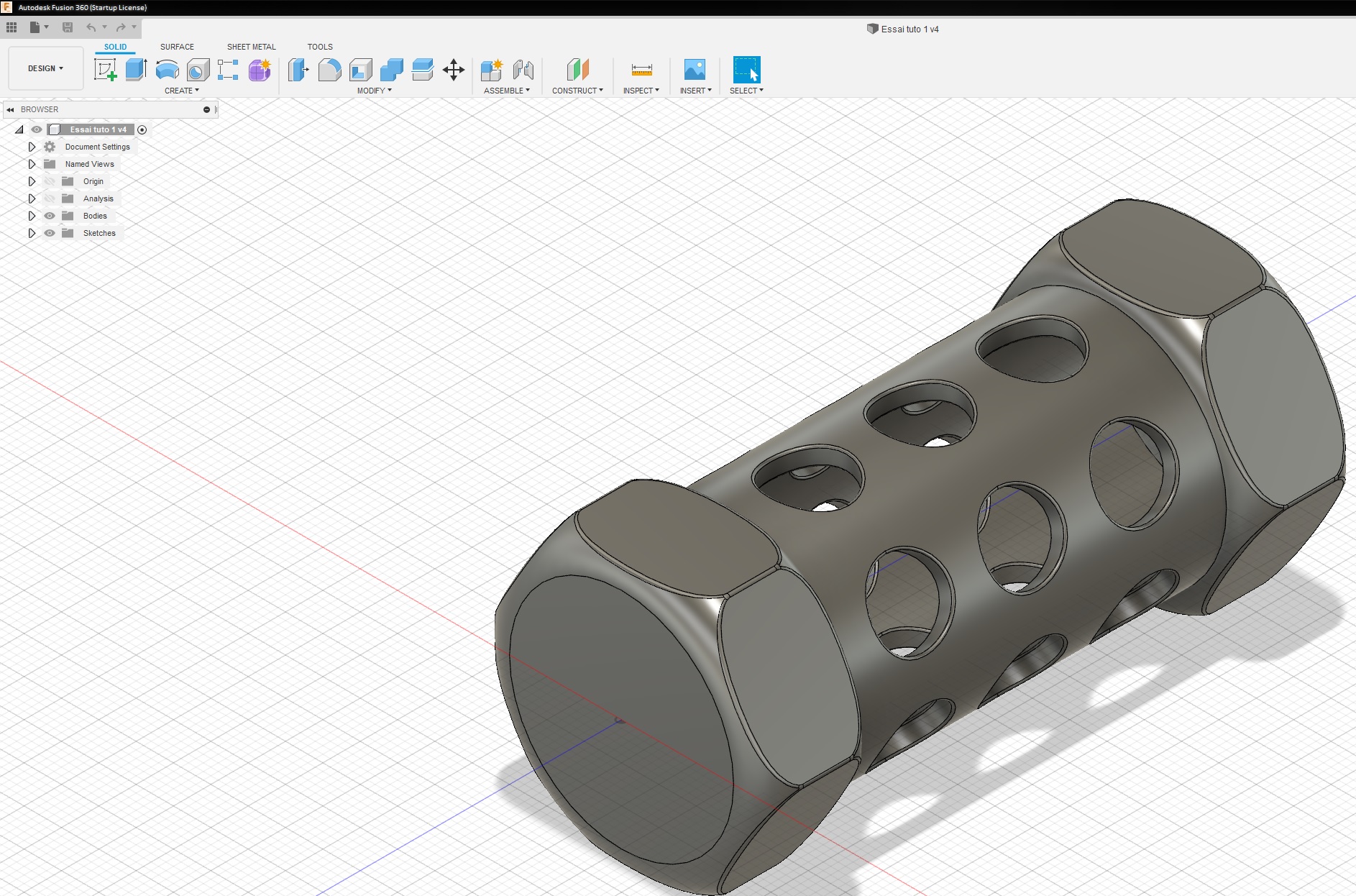Create a new component via Assemble icon

tap(493, 70)
